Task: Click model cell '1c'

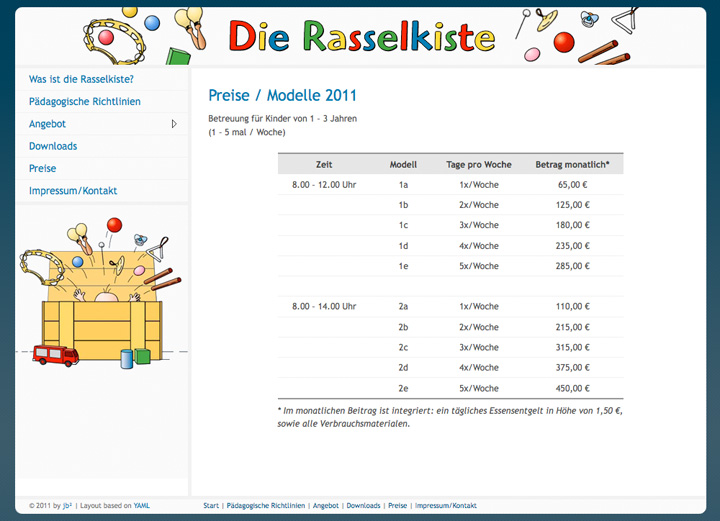Action: tap(403, 225)
